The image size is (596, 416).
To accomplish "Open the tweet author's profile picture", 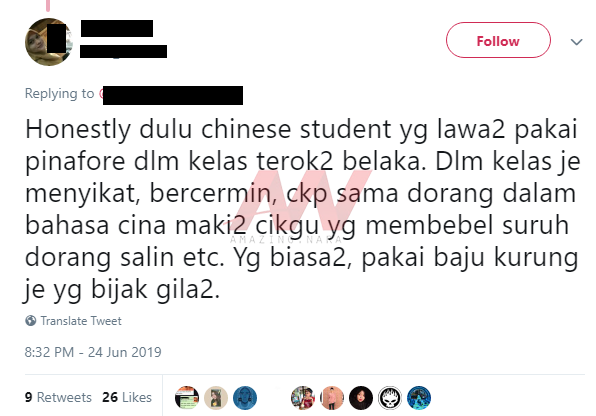I will click(49, 42).
